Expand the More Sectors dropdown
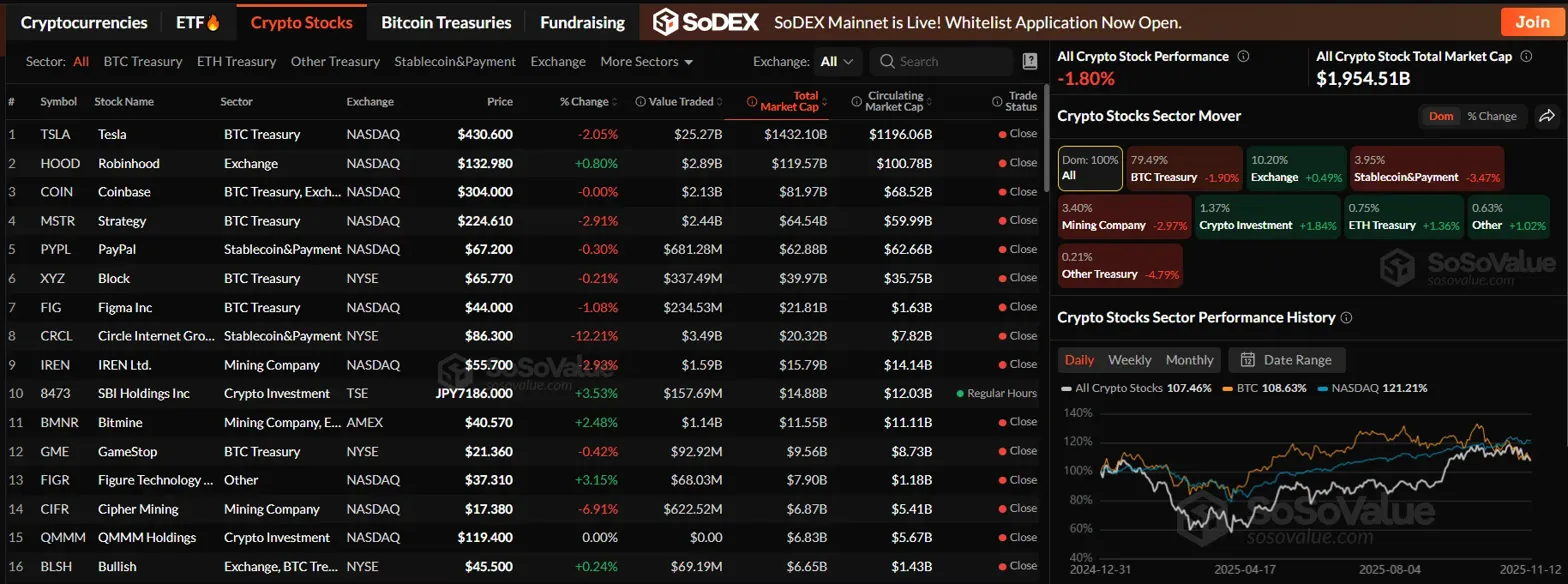Screen dimensions: 1568x584 tap(646, 62)
